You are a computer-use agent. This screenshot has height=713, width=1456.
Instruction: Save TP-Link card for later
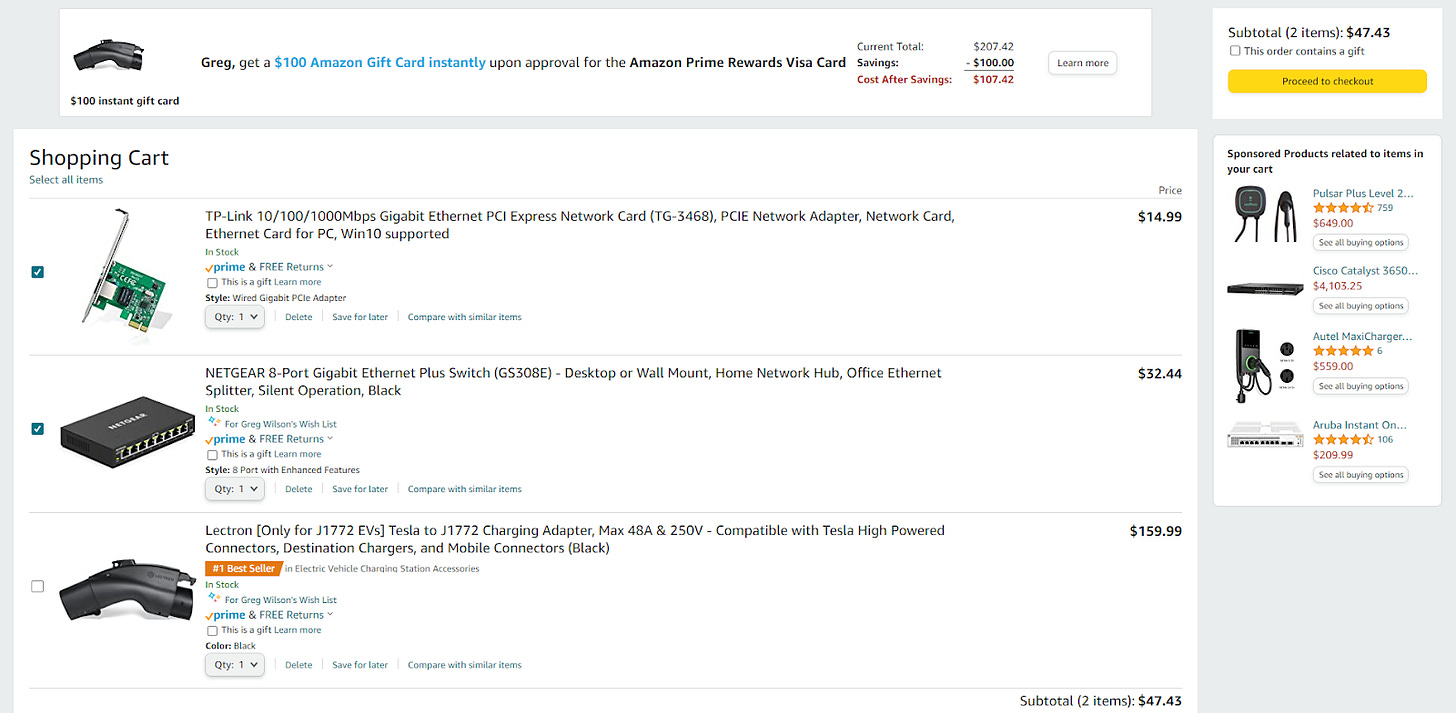click(x=360, y=317)
